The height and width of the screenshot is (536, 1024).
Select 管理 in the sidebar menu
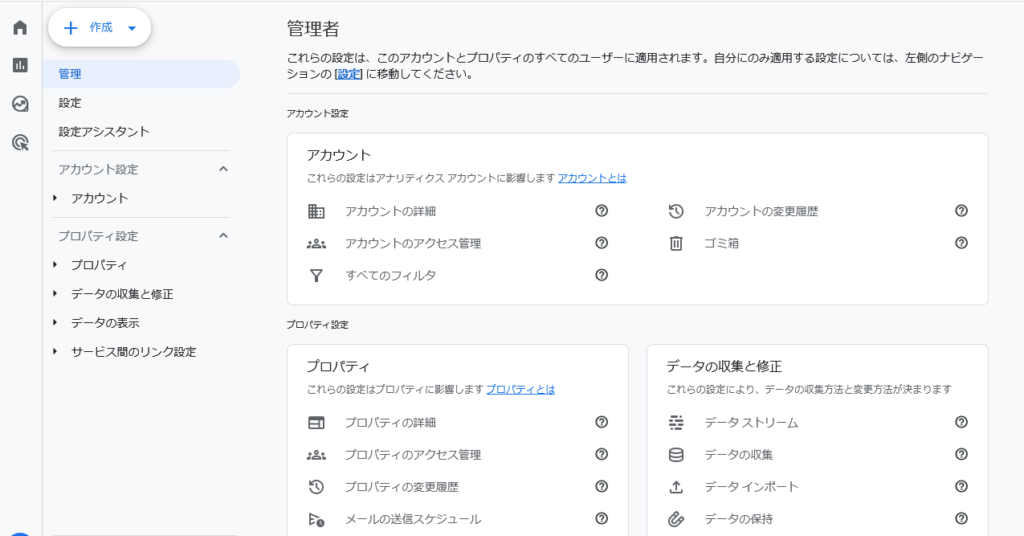pos(70,74)
